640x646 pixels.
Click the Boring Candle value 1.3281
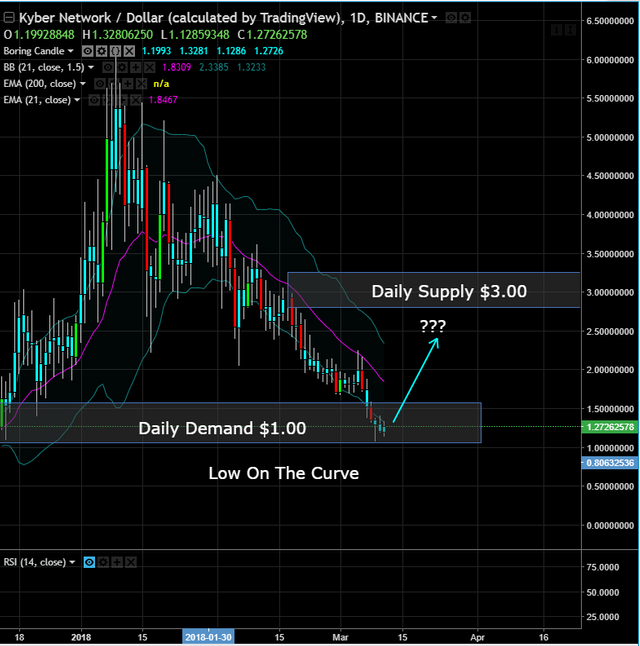coord(194,51)
